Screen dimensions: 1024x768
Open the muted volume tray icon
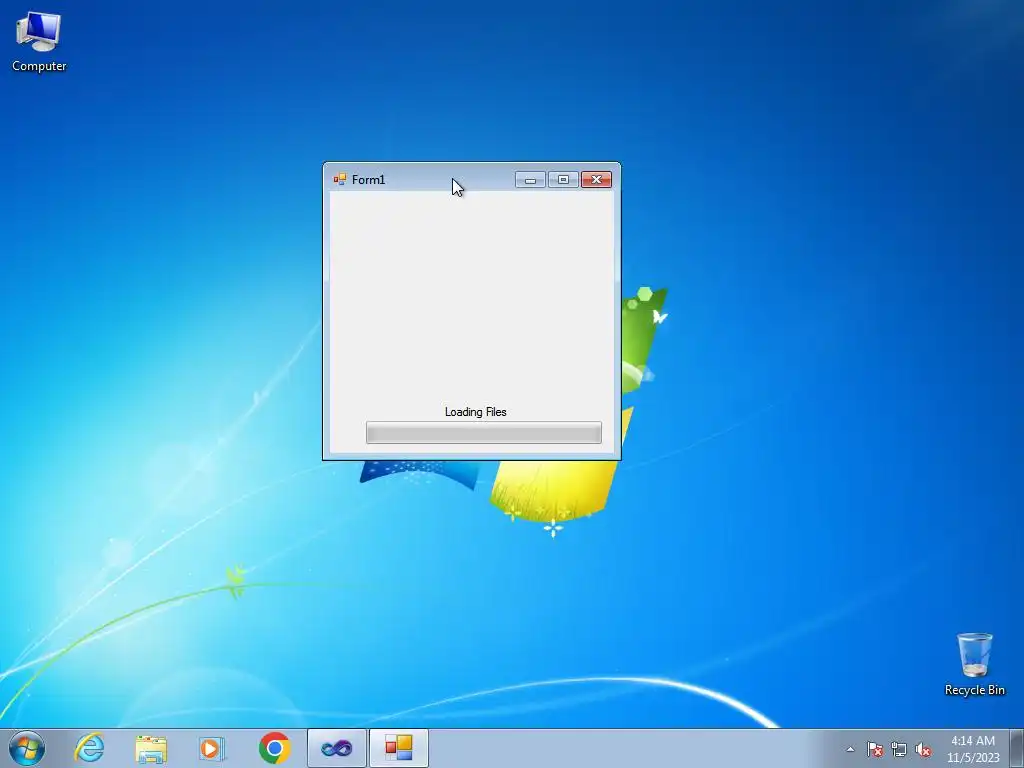tap(923, 749)
